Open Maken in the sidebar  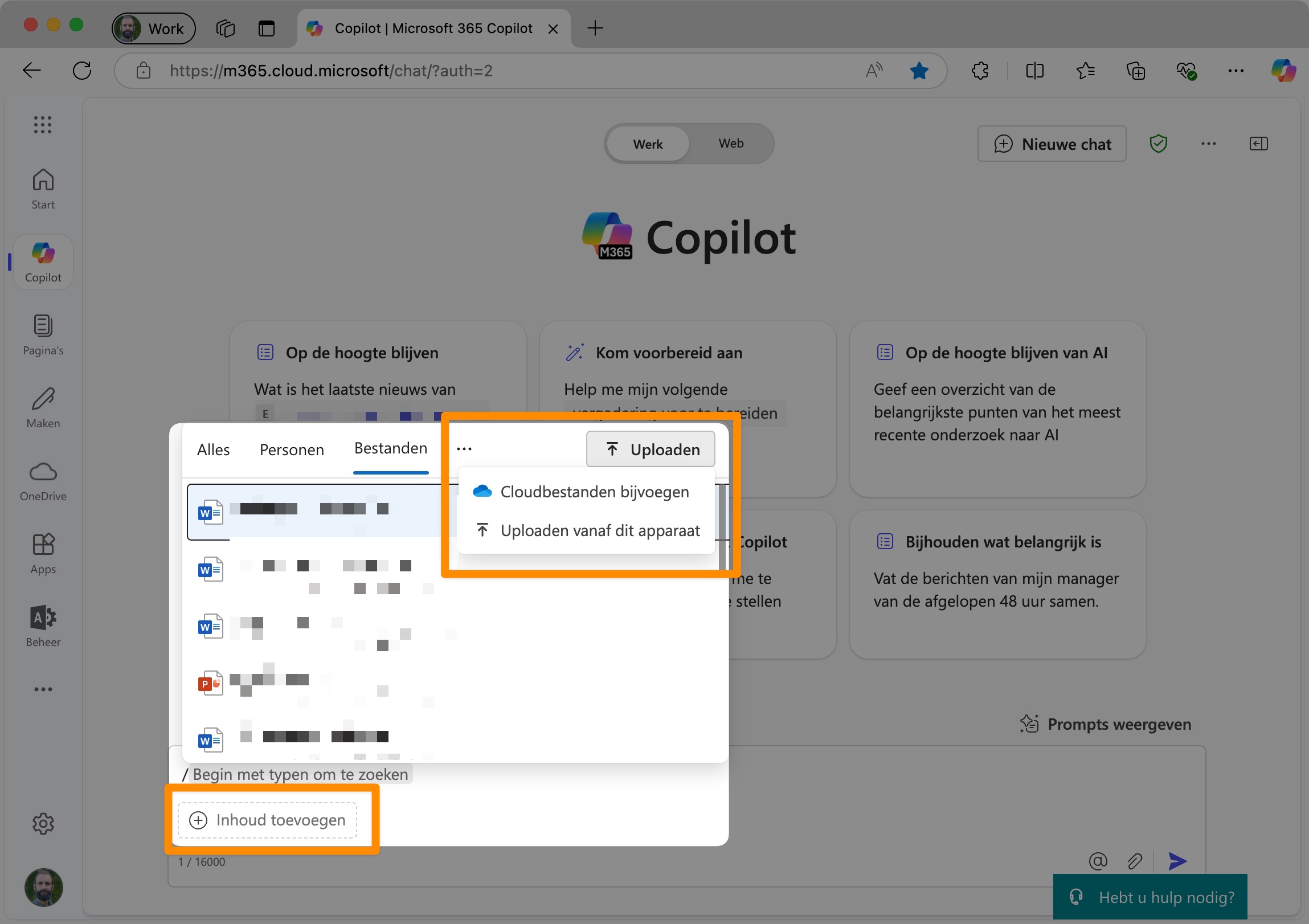tap(43, 408)
